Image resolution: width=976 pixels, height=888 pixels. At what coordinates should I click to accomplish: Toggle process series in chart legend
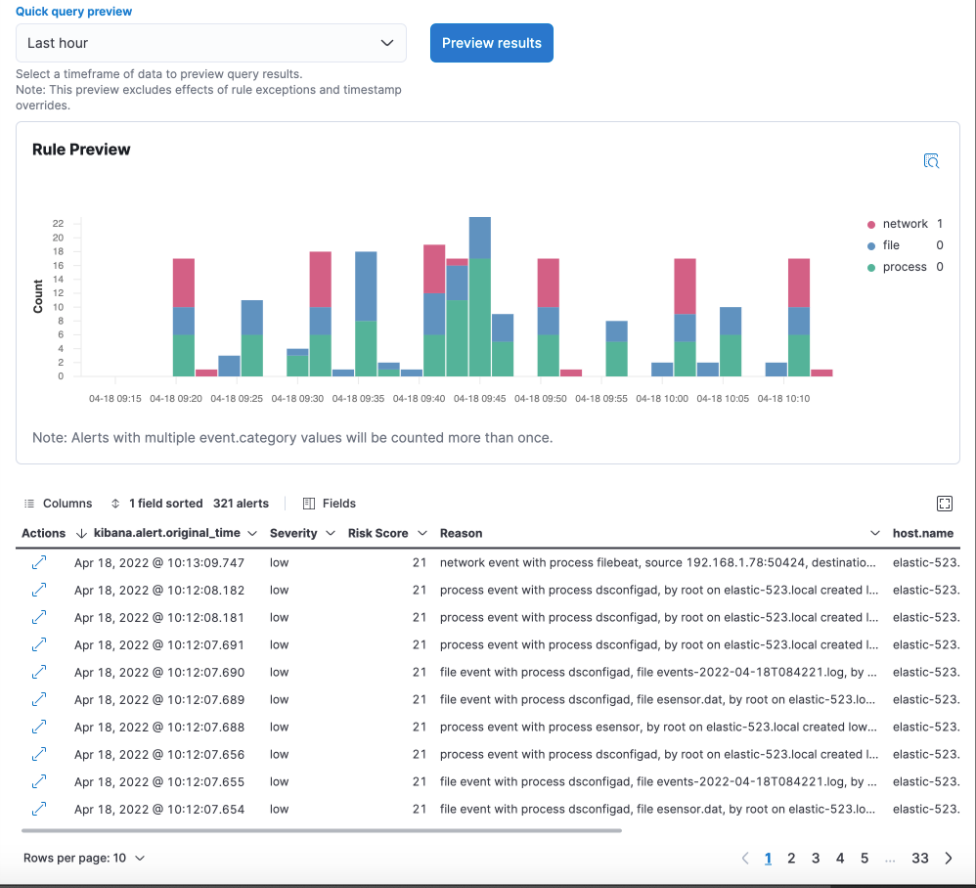tap(904, 267)
